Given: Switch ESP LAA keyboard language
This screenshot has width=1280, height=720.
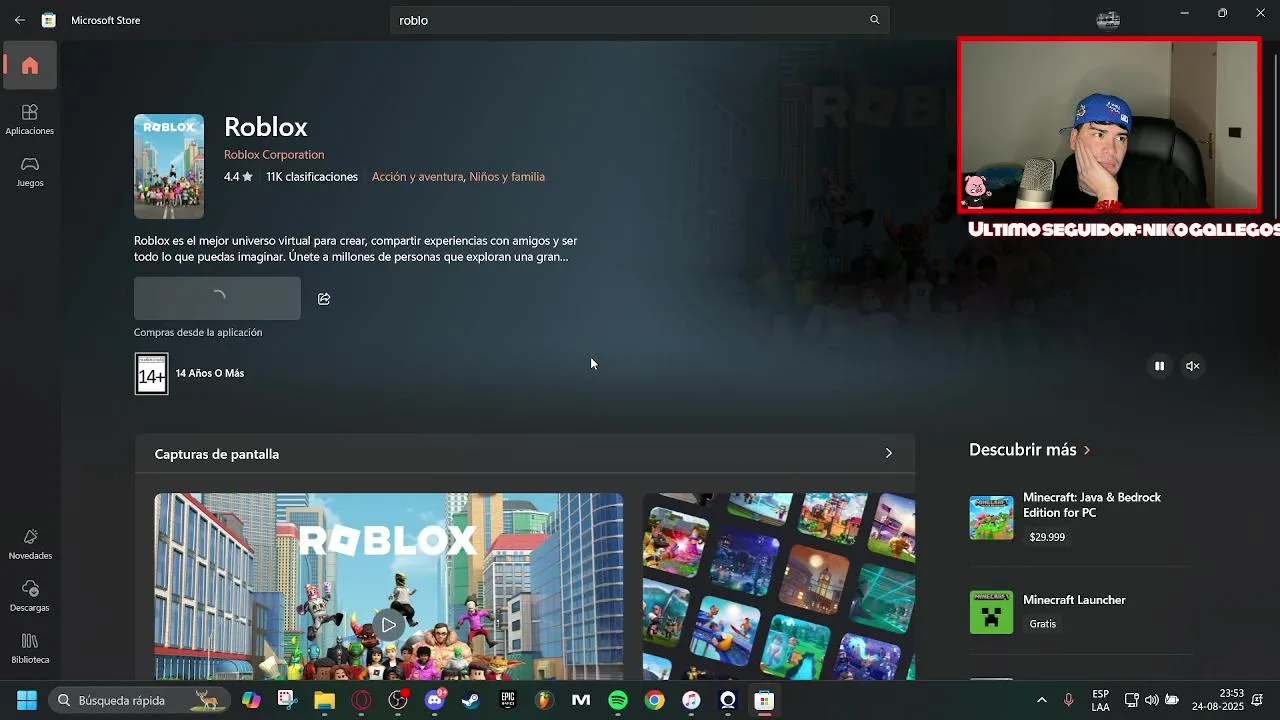Looking at the screenshot, I should point(1100,700).
